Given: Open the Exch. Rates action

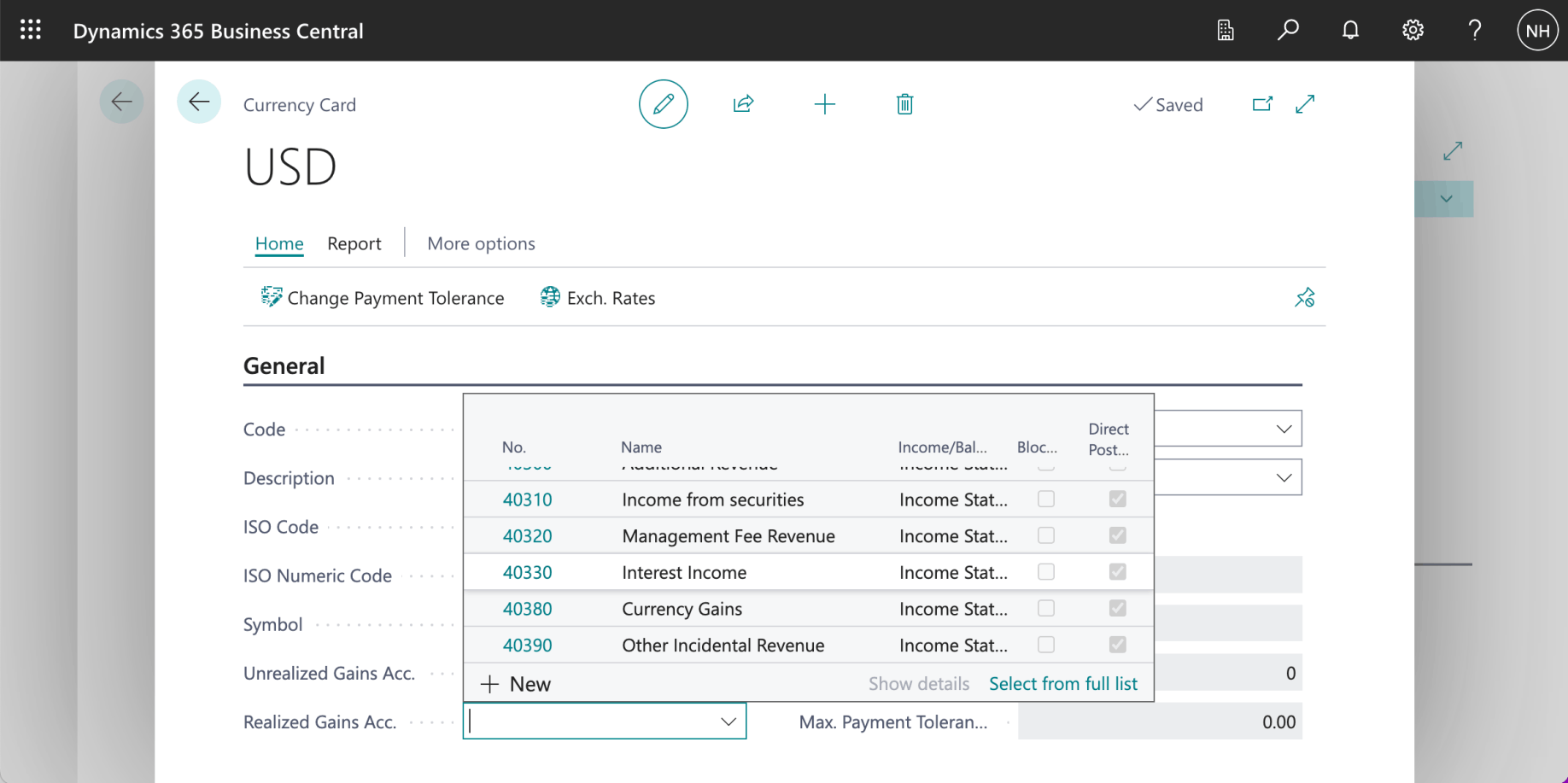Looking at the screenshot, I should point(598,298).
